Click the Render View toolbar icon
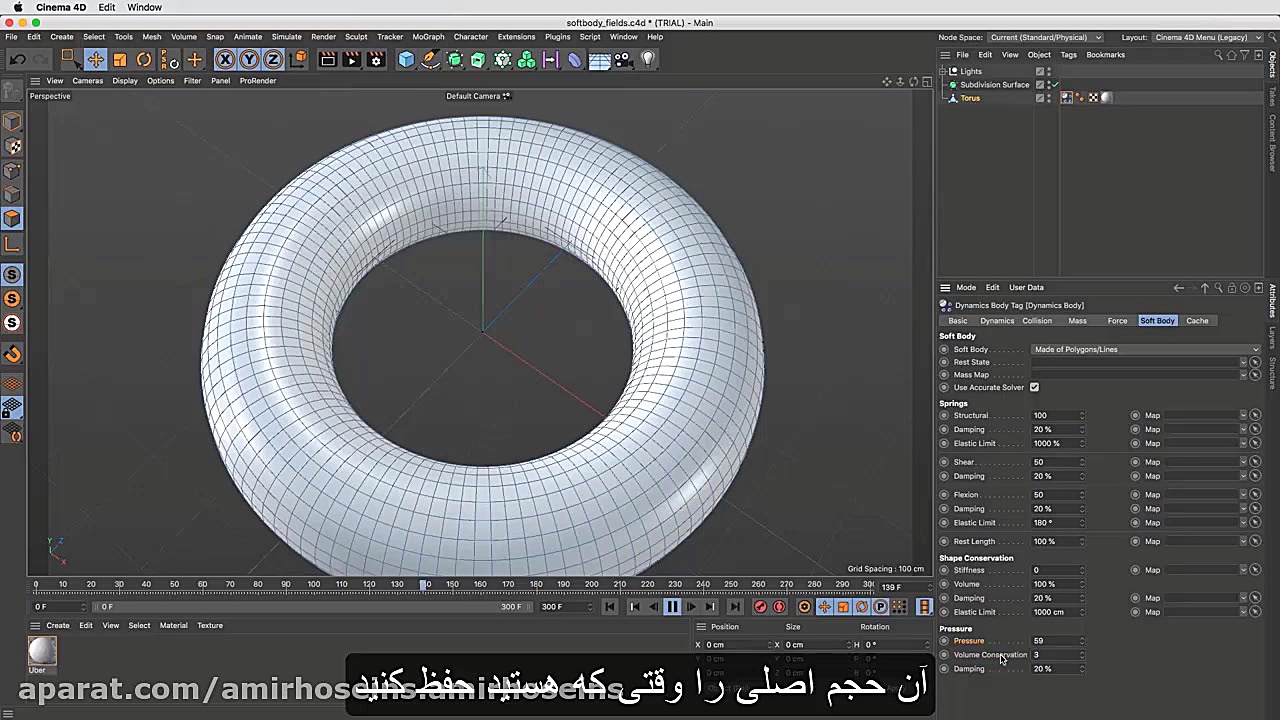1280x720 pixels. (328, 60)
